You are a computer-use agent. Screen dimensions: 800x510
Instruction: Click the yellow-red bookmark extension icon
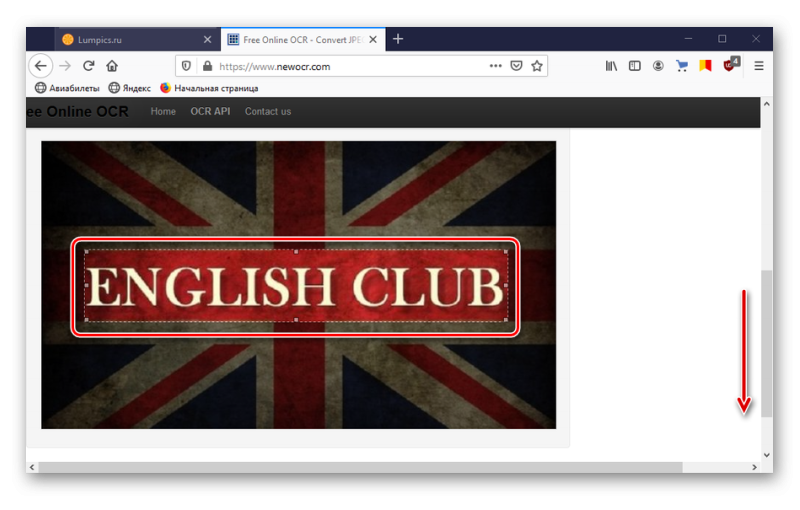pyautogui.click(x=705, y=66)
